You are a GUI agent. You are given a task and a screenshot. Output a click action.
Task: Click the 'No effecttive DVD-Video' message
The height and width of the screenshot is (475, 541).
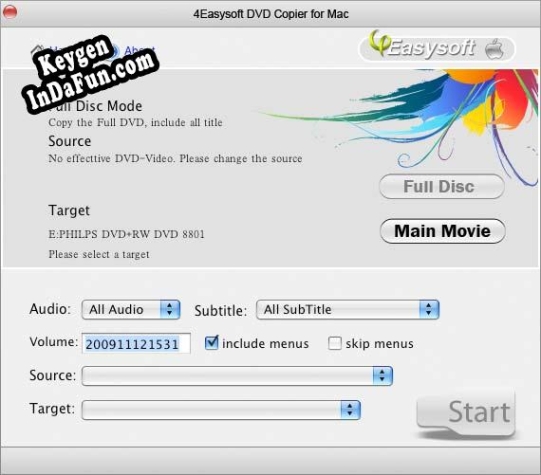click(175, 158)
